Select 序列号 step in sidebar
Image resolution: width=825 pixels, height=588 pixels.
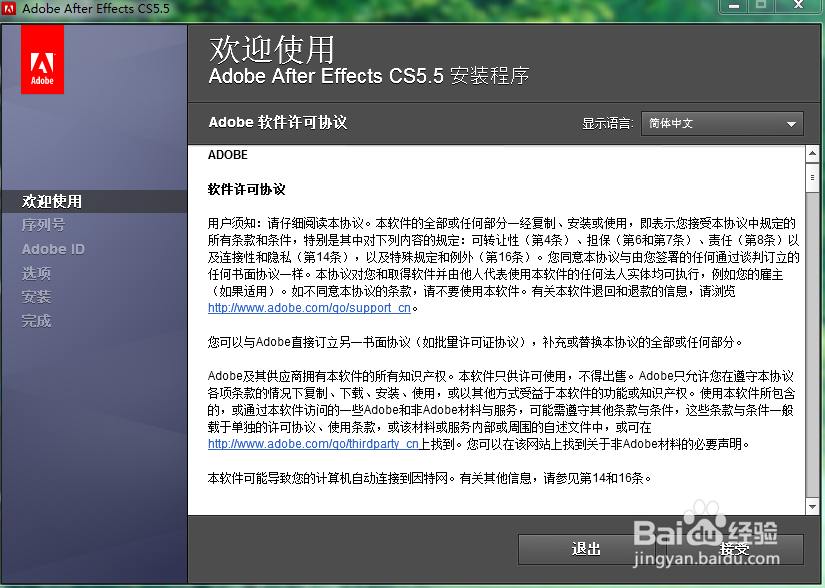pos(43,225)
